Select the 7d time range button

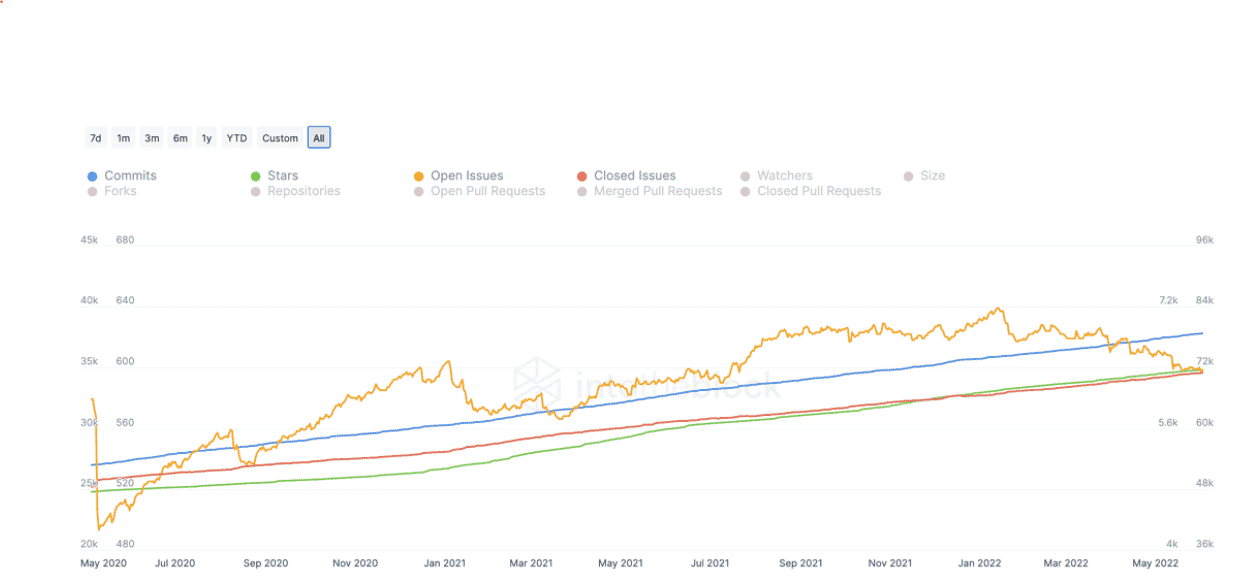click(x=96, y=138)
